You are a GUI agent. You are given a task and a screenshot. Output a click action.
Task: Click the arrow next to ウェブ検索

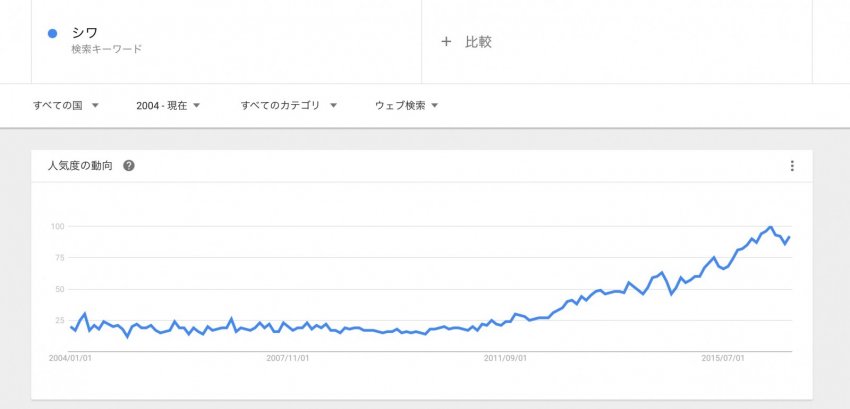(x=434, y=106)
